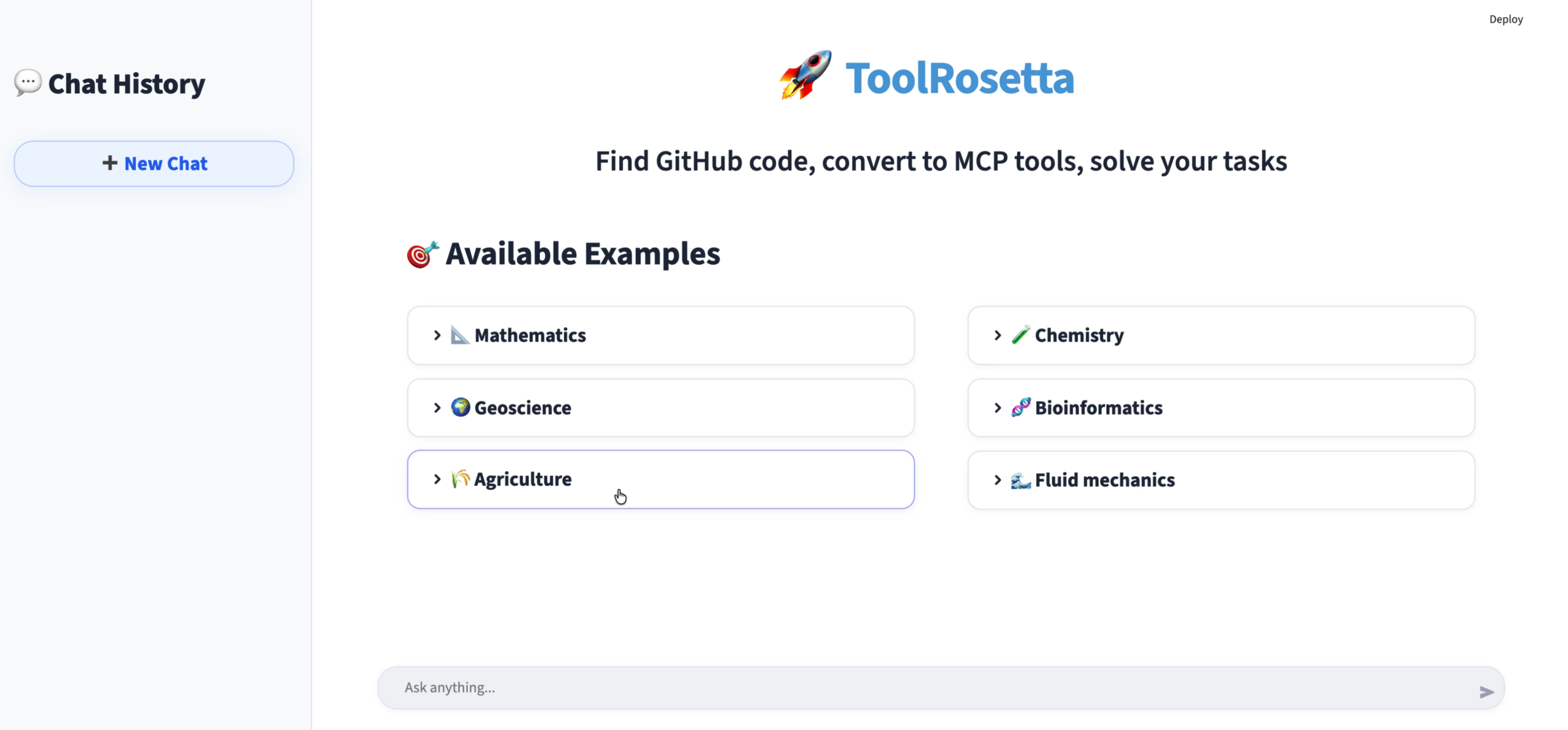Image resolution: width=1568 pixels, height=730 pixels.
Task: Click the globe icon next to Geoscience
Action: pyautogui.click(x=461, y=407)
